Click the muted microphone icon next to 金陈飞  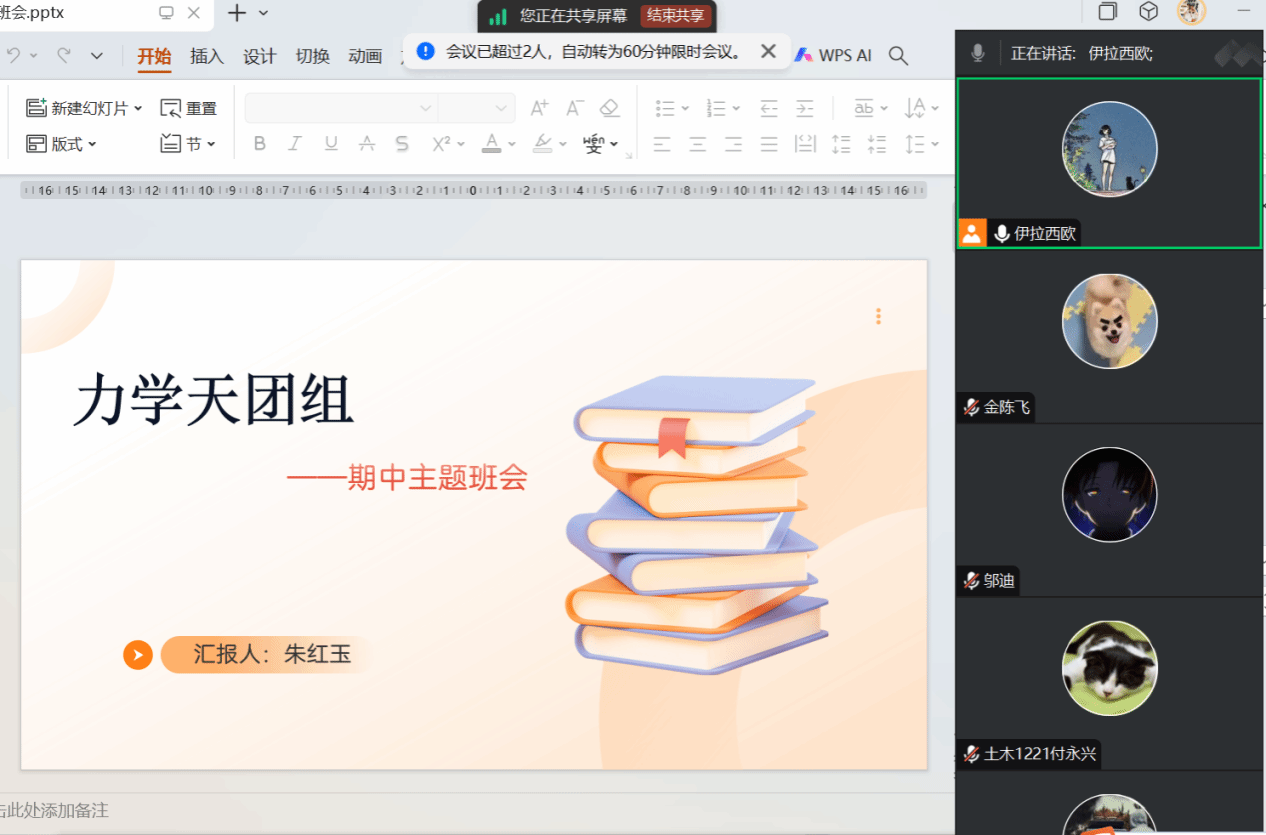coord(971,407)
